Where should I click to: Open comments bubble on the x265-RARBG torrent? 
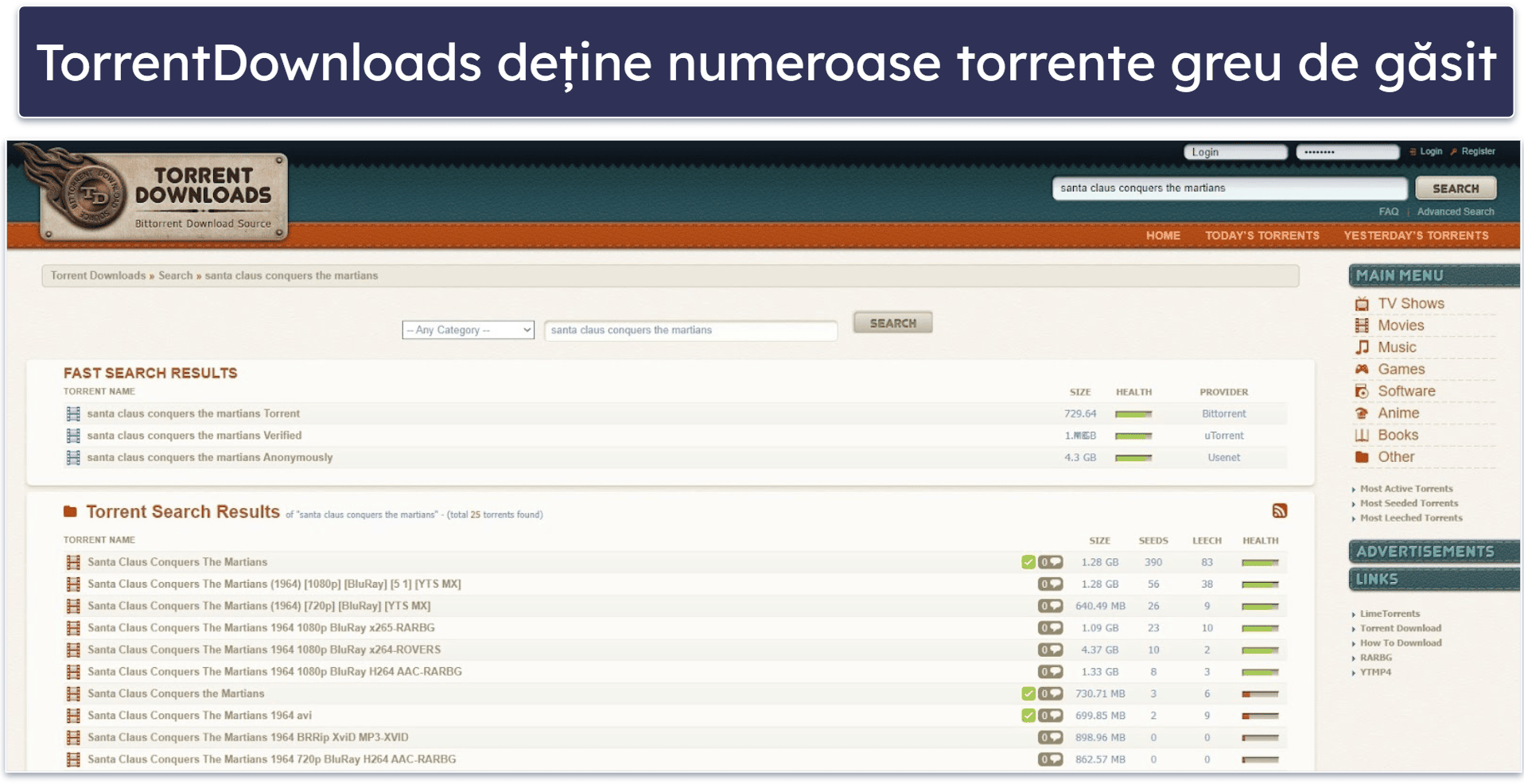pos(1050,628)
